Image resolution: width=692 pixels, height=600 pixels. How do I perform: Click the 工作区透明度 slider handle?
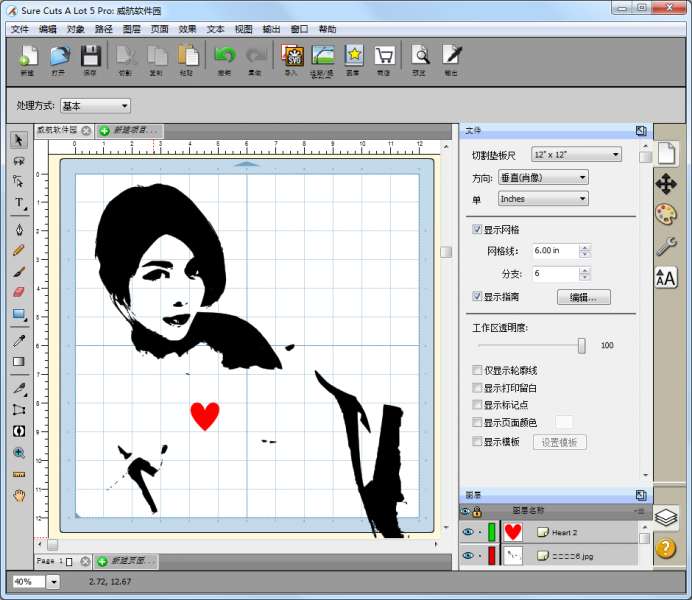coord(581,345)
